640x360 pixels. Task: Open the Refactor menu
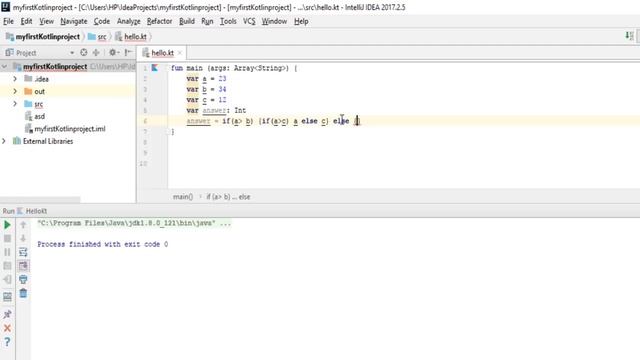tap(159, 21)
